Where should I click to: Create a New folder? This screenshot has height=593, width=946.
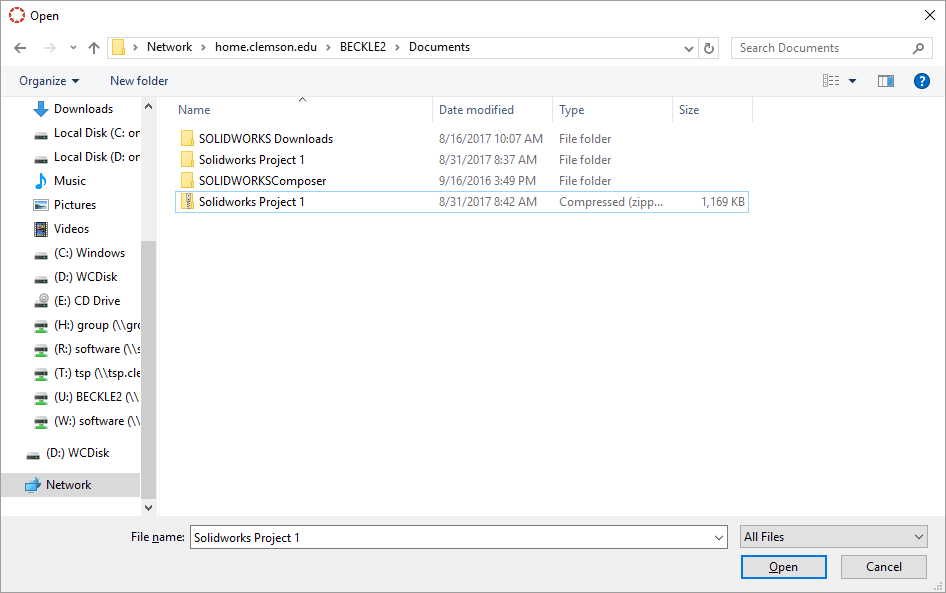pyautogui.click(x=139, y=81)
